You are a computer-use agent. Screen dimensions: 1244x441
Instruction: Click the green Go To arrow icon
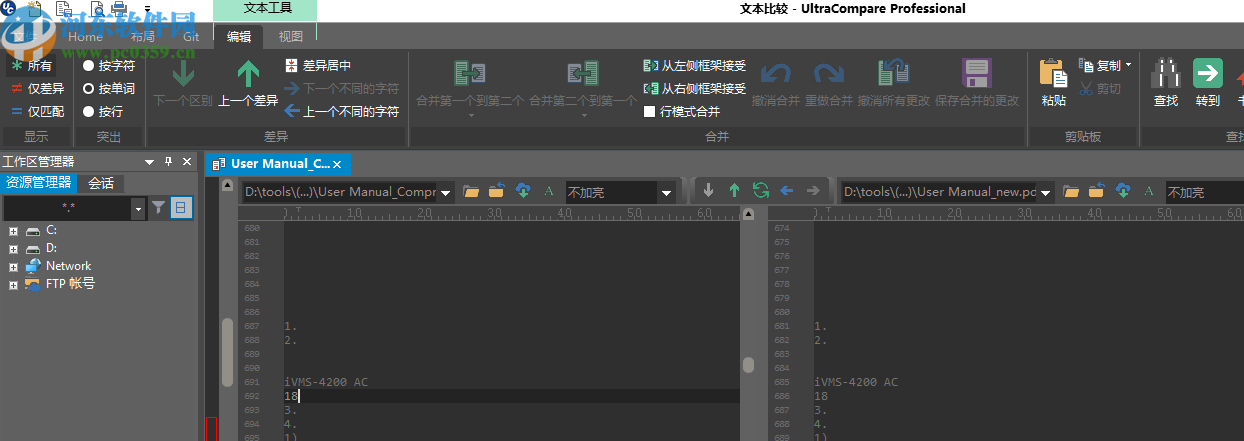pyautogui.click(x=1208, y=73)
